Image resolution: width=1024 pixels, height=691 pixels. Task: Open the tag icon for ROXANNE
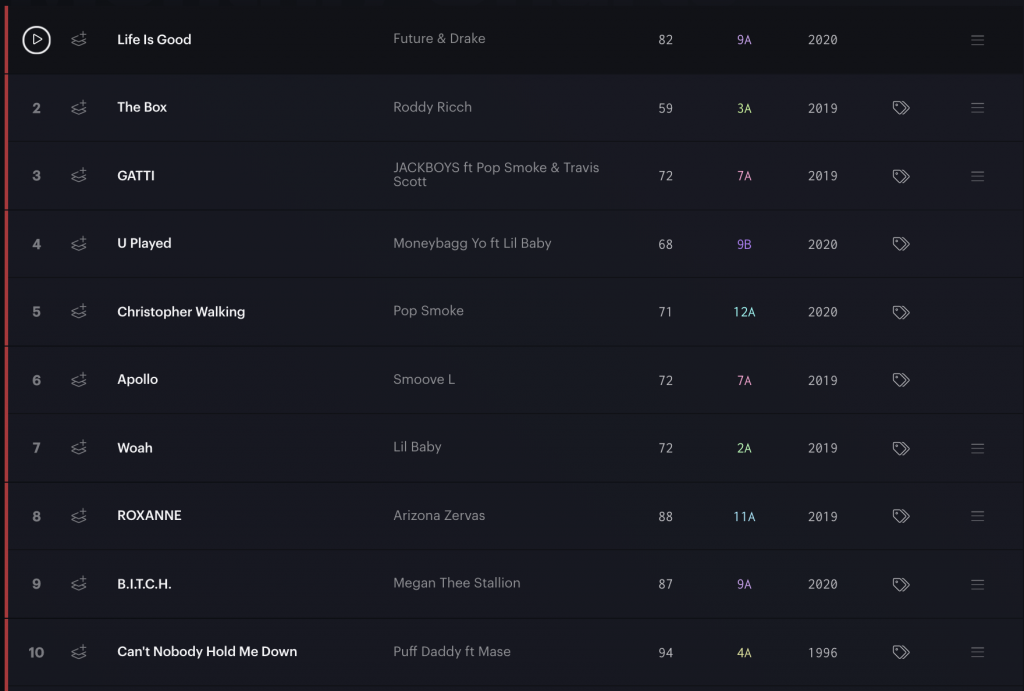901,516
